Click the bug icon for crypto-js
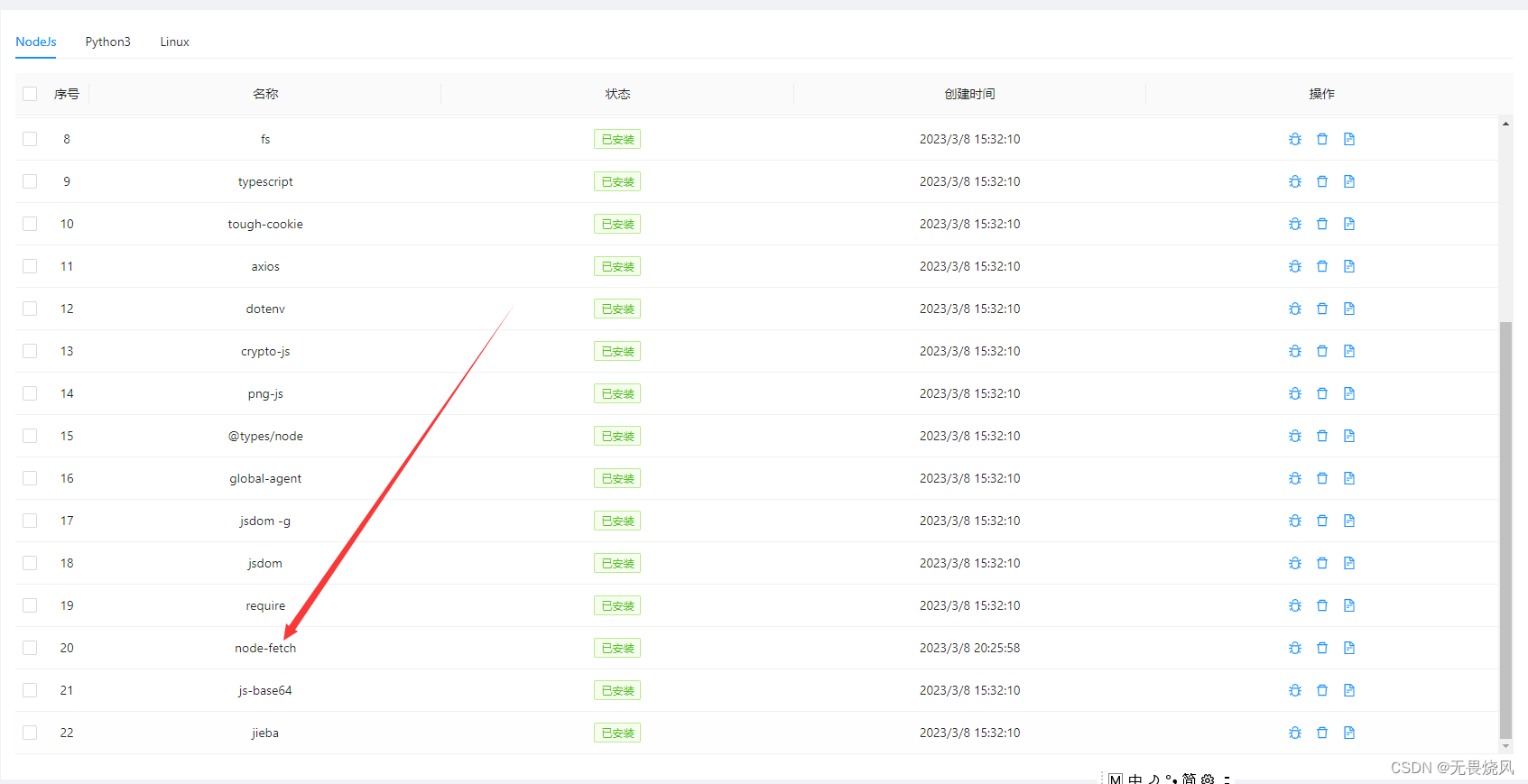The height and width of the screenshot is (784, 1528). coord(1295,351)
